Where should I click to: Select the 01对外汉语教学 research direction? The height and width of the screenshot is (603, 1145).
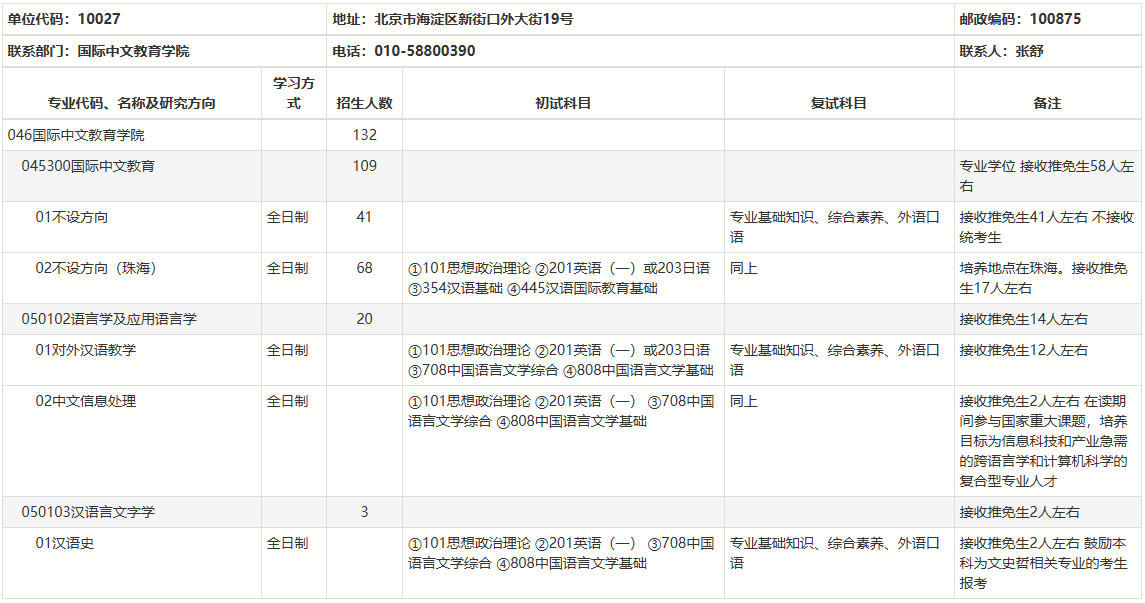pos(86,350)
